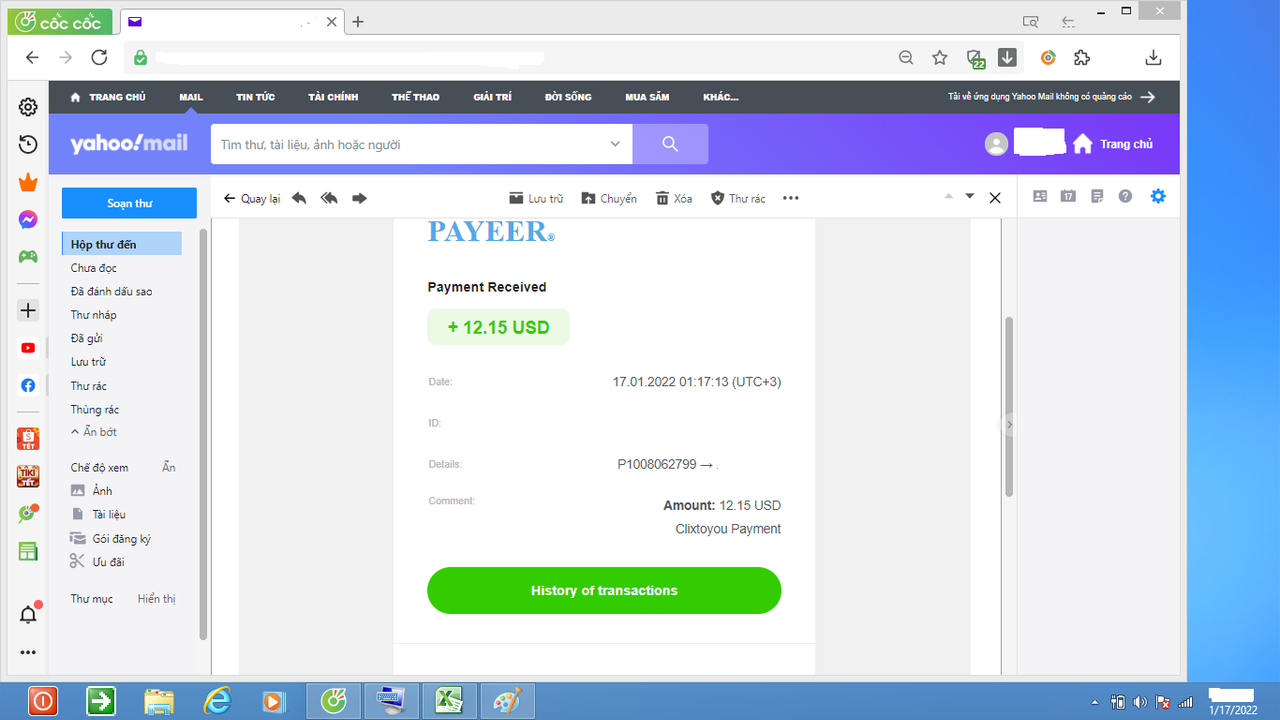Collapse folders with Ẩn bớt
The height and width of the screenshot is (720, 1280).
pos(94,432)
